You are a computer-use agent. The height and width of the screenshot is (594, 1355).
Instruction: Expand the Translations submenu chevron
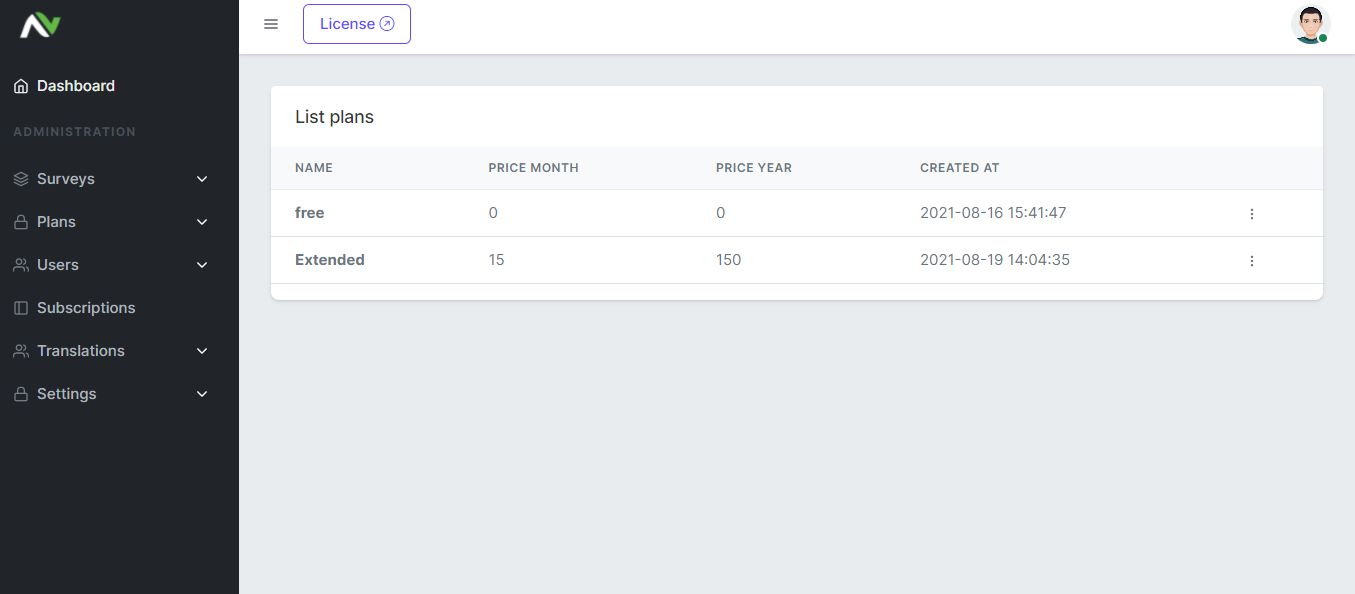point(202,351)
